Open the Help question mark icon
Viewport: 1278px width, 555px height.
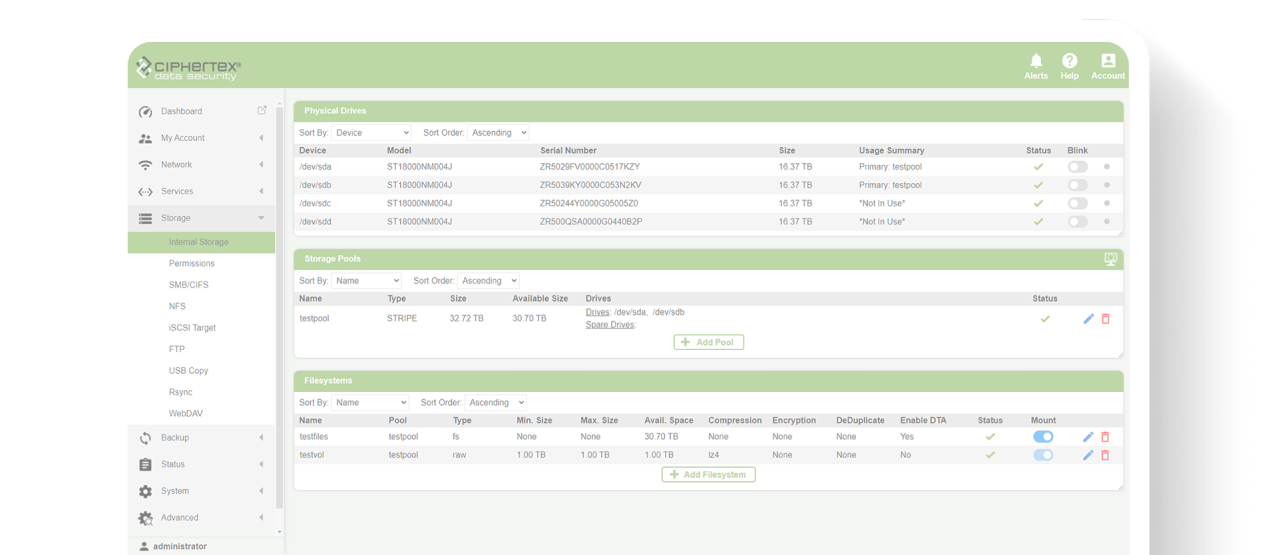point(1069,61)
